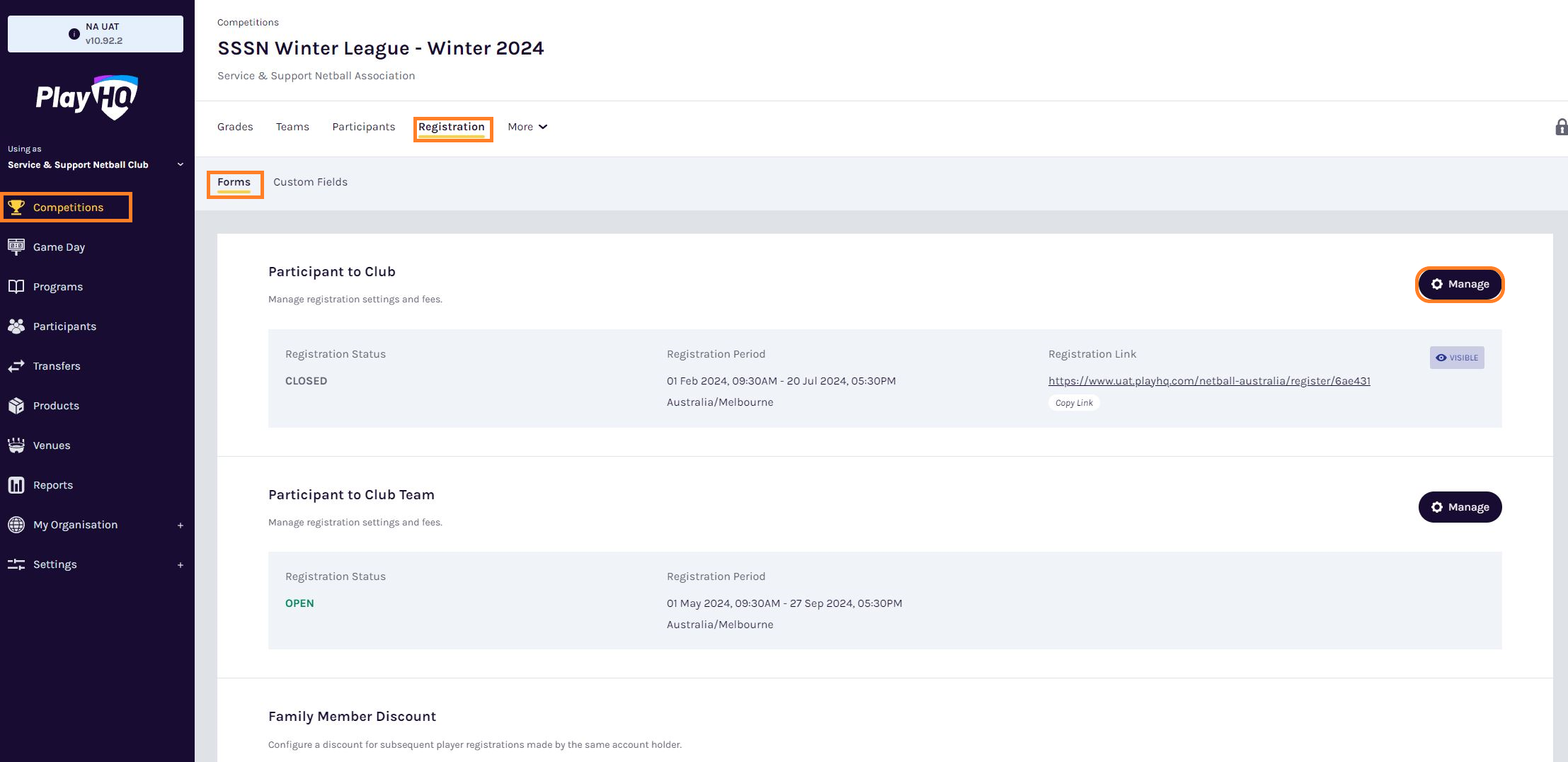Click the NA UAT version banner
This screenshot has width=1568, height=762.
tap(96, 34)
